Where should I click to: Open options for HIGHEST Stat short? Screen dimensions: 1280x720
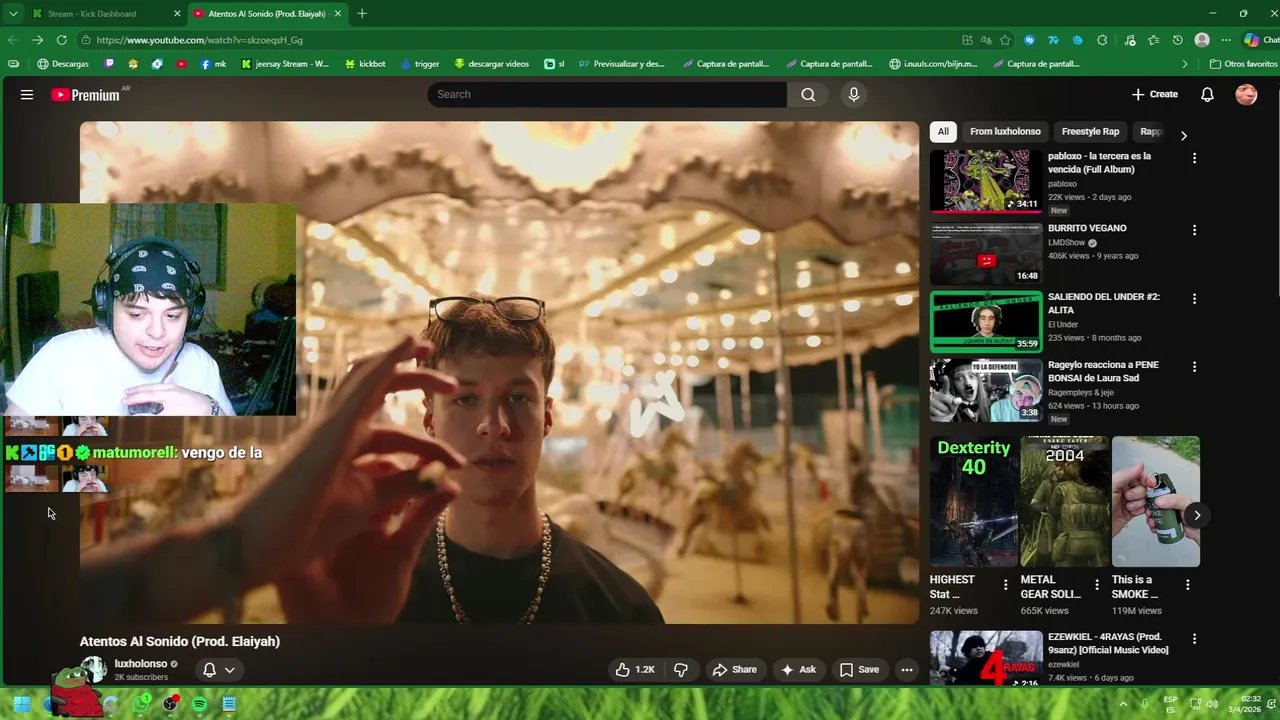click(x=1006, y=584)
